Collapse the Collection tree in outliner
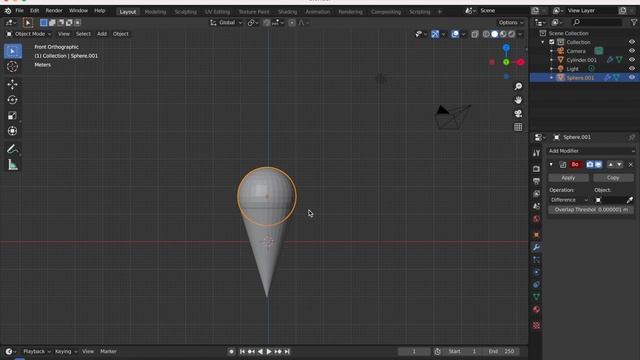Viewport: 640px width, 360px height. [x=543, y=42]
